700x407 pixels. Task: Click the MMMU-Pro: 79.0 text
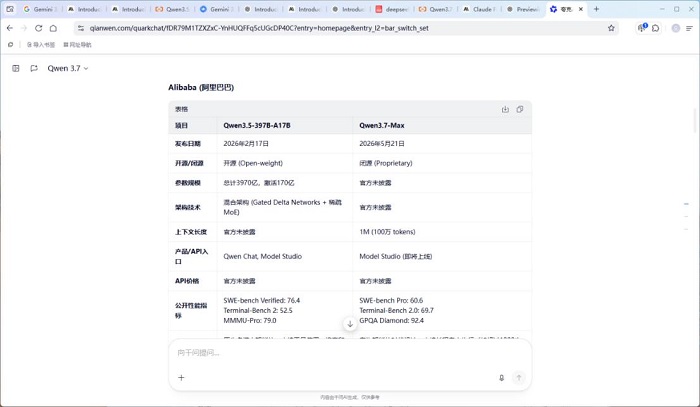coord(250,320)
